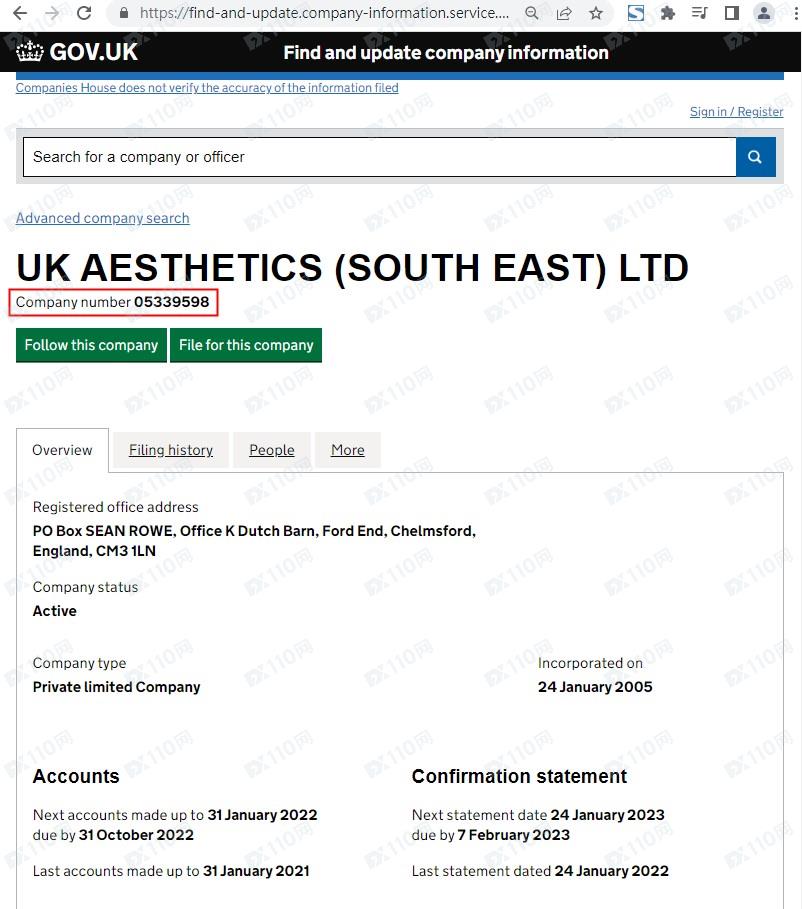
Task: Open the browser zoom magnifier icon
Action: coord(533,14)
